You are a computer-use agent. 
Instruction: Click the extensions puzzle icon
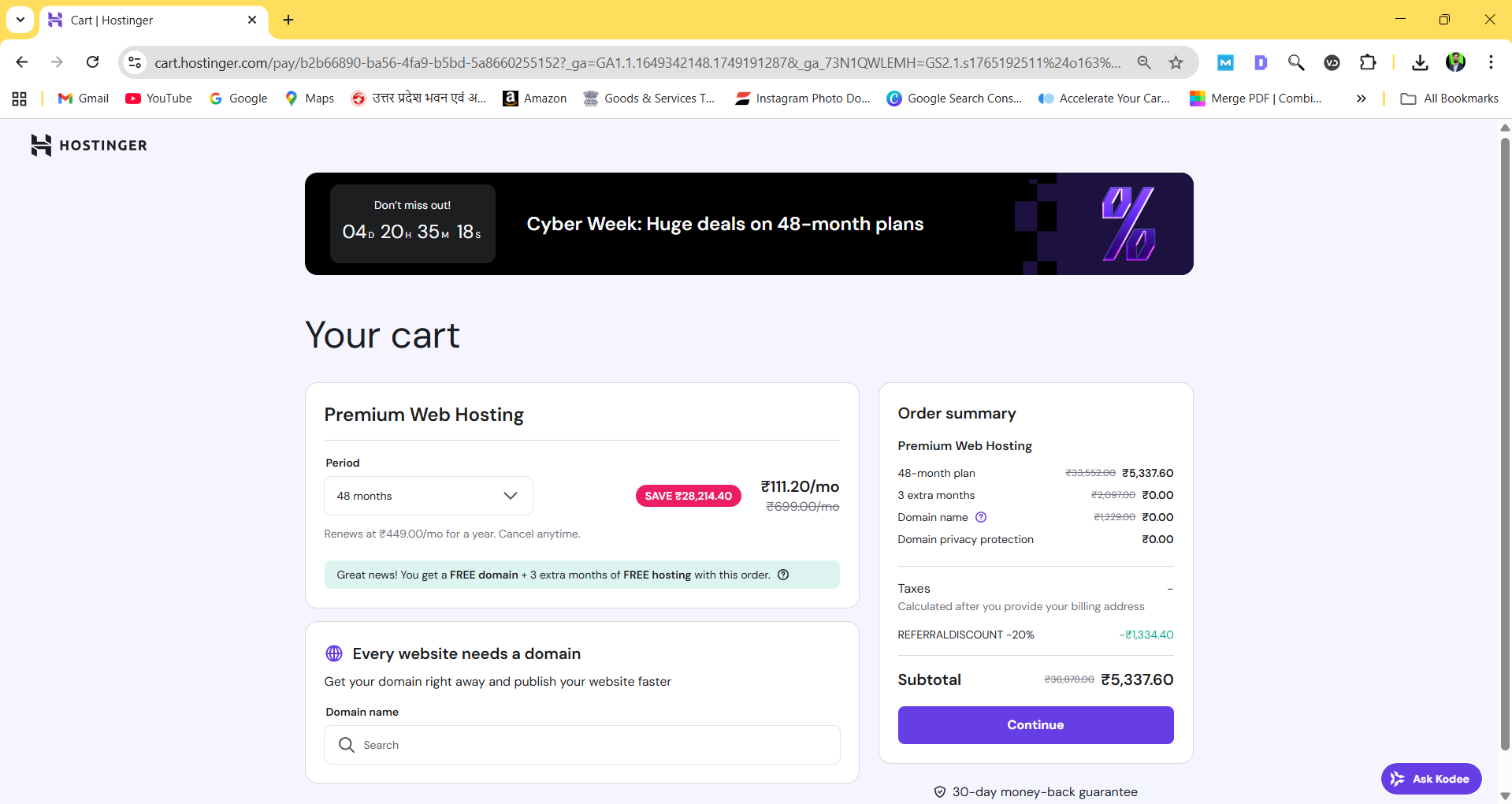click(1369, 61)
